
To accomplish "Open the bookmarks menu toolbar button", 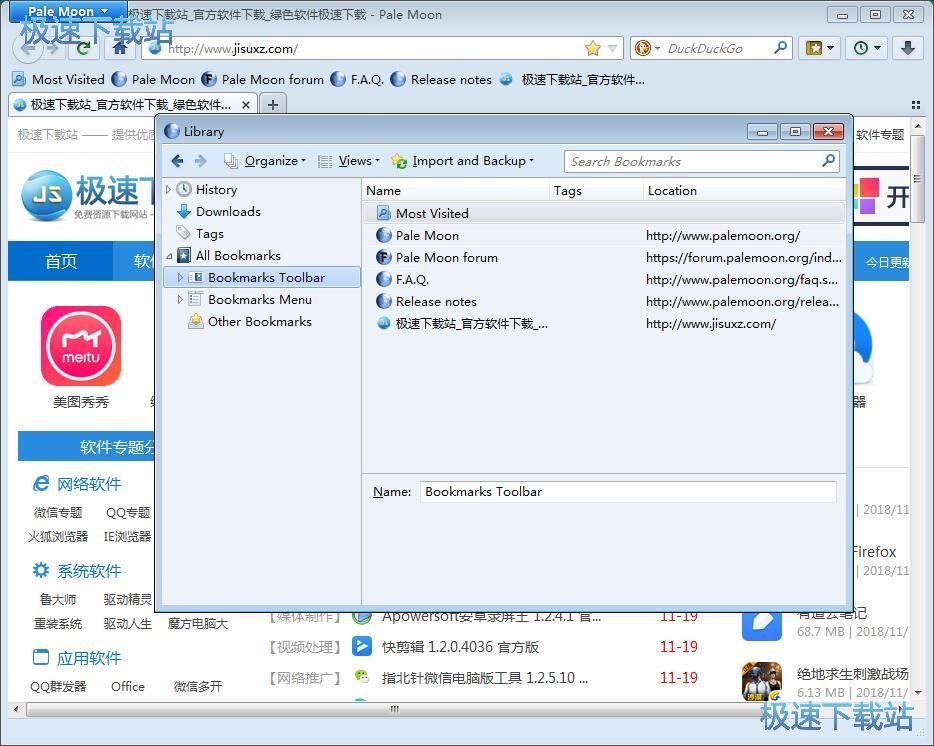I will click(x=820, y=48).
